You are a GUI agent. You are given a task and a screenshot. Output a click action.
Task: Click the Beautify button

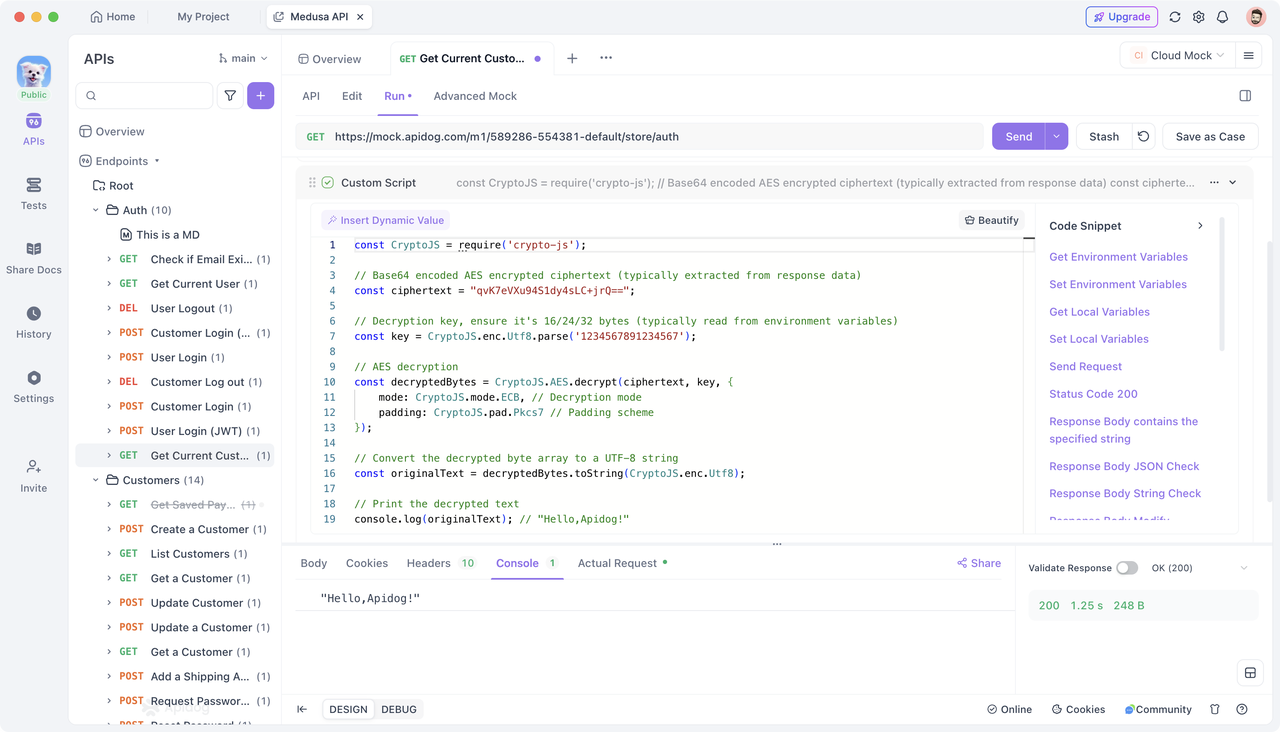pyautogui.click(x=991, y=220)
